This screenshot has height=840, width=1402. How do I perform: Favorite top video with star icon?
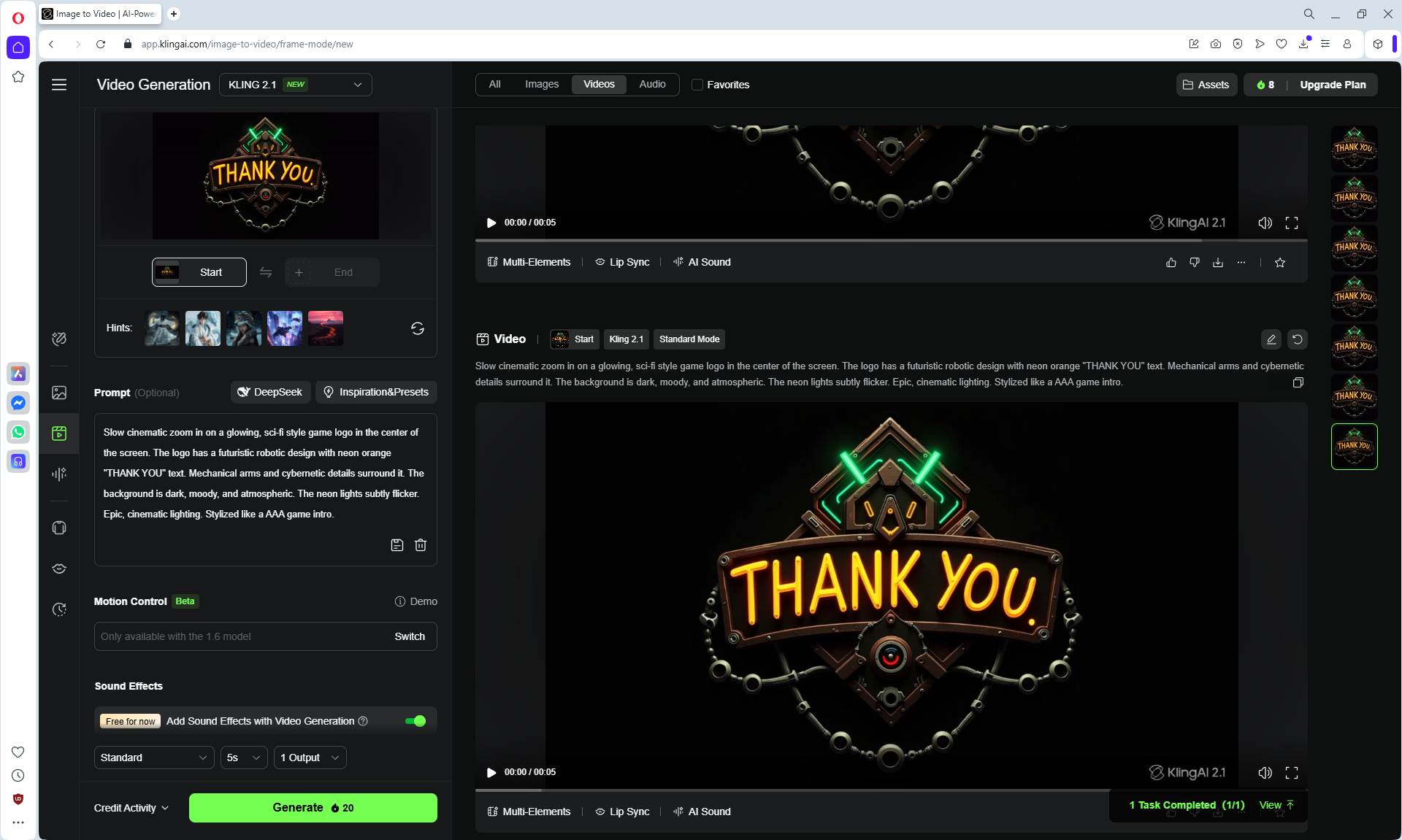click(1279, 263)
